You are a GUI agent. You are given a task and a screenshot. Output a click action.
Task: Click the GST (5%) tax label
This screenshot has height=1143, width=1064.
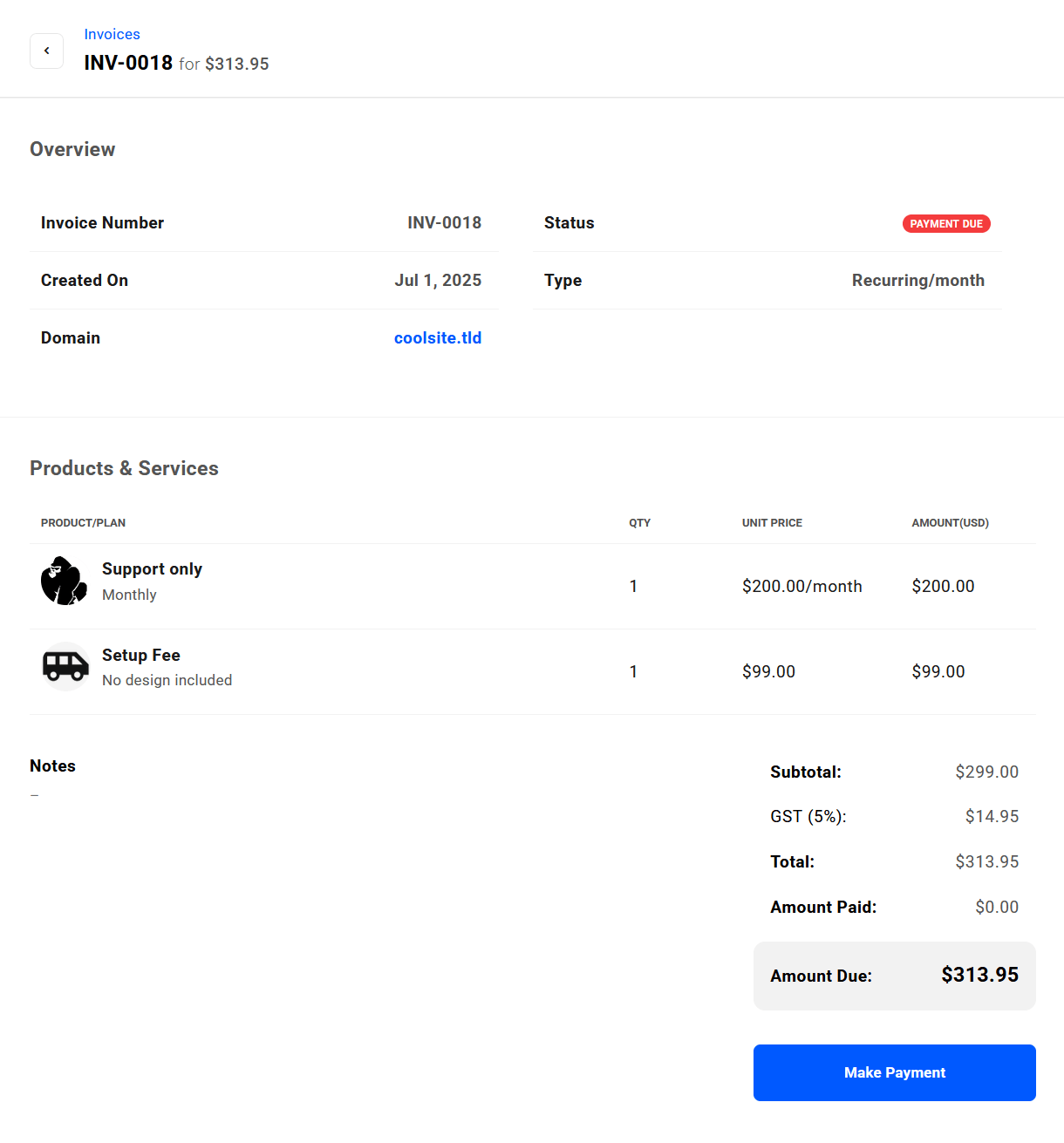point(808,816)
